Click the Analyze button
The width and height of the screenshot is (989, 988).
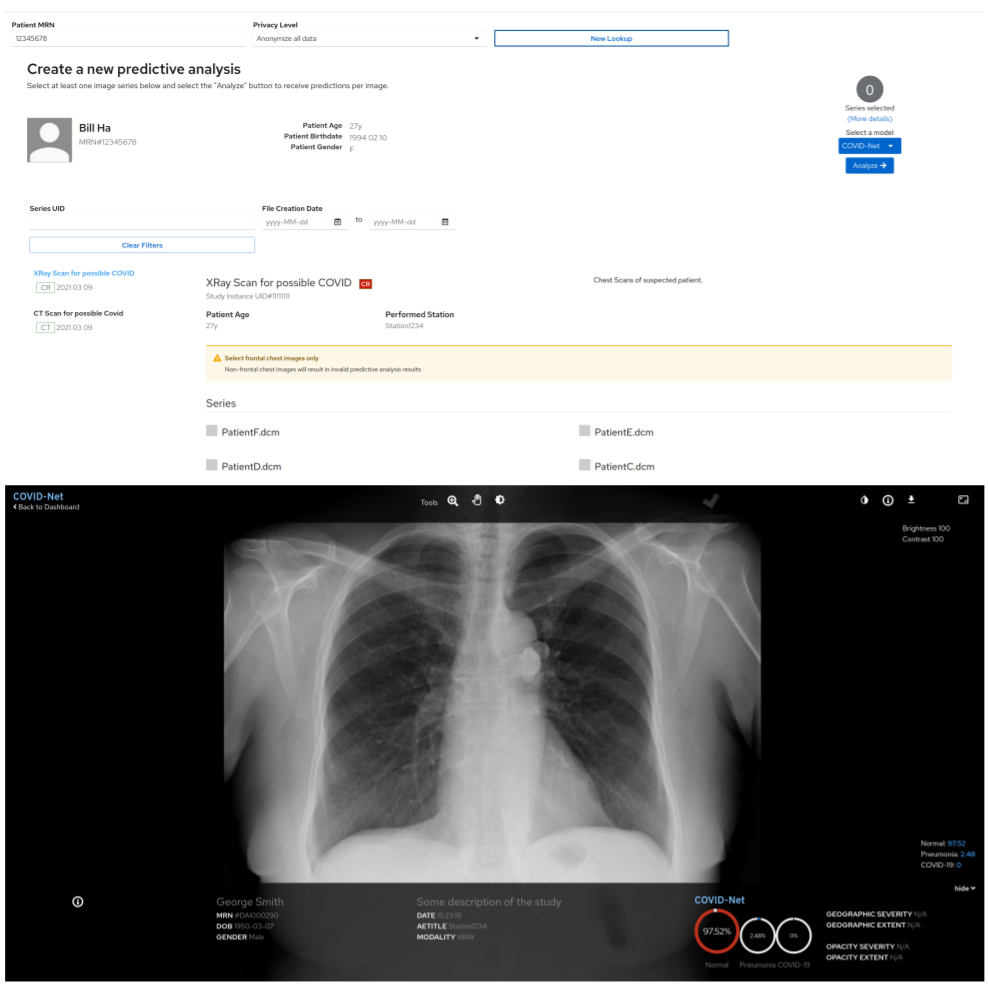pos(869,165)
